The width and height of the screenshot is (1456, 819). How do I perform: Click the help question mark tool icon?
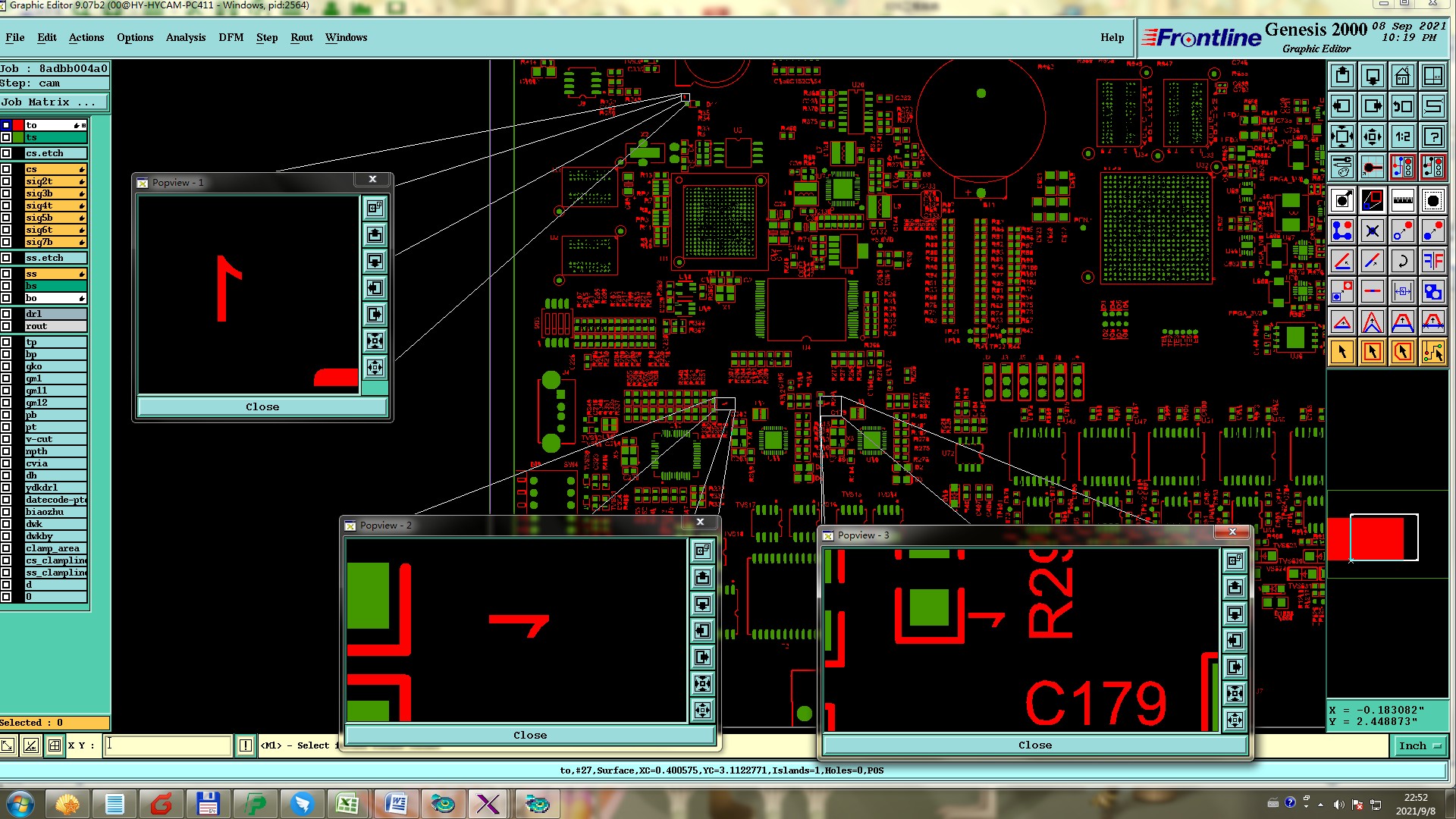[x=1432, y=137]
